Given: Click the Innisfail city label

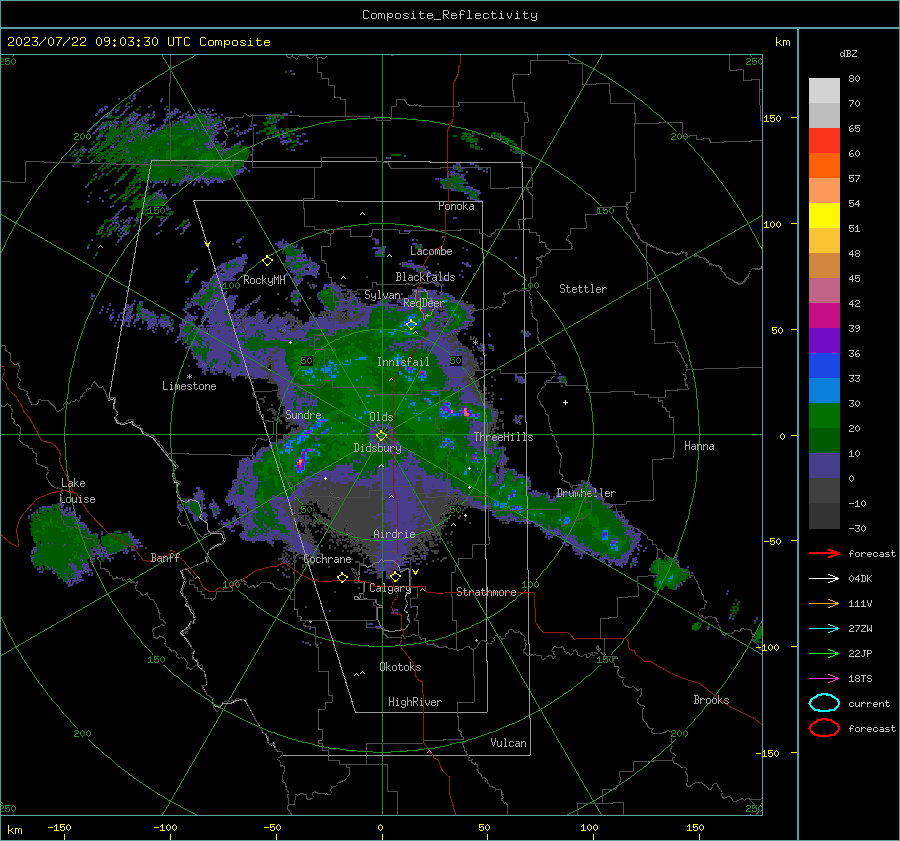Looking at the screenshot, I should point(403,362).
